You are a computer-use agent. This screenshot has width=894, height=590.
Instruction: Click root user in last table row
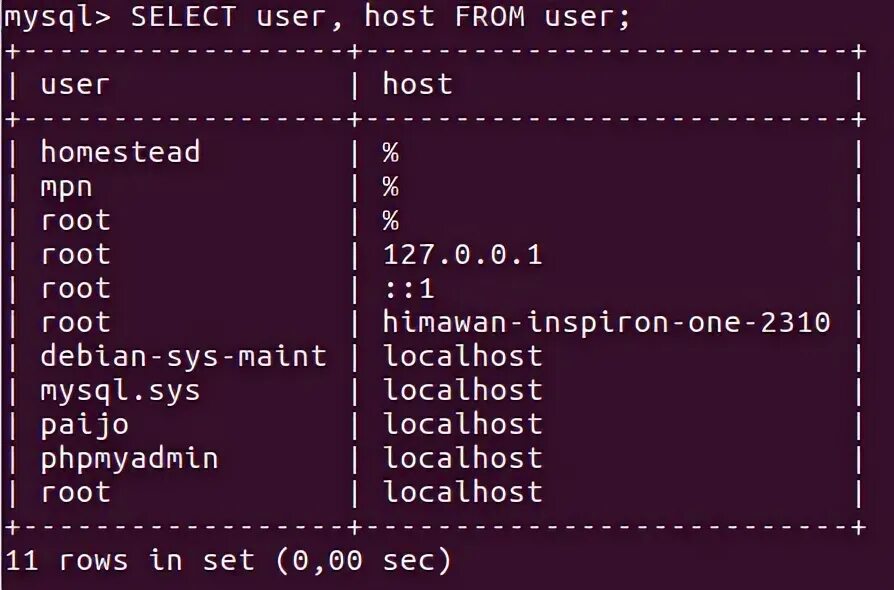pos(75,493)
